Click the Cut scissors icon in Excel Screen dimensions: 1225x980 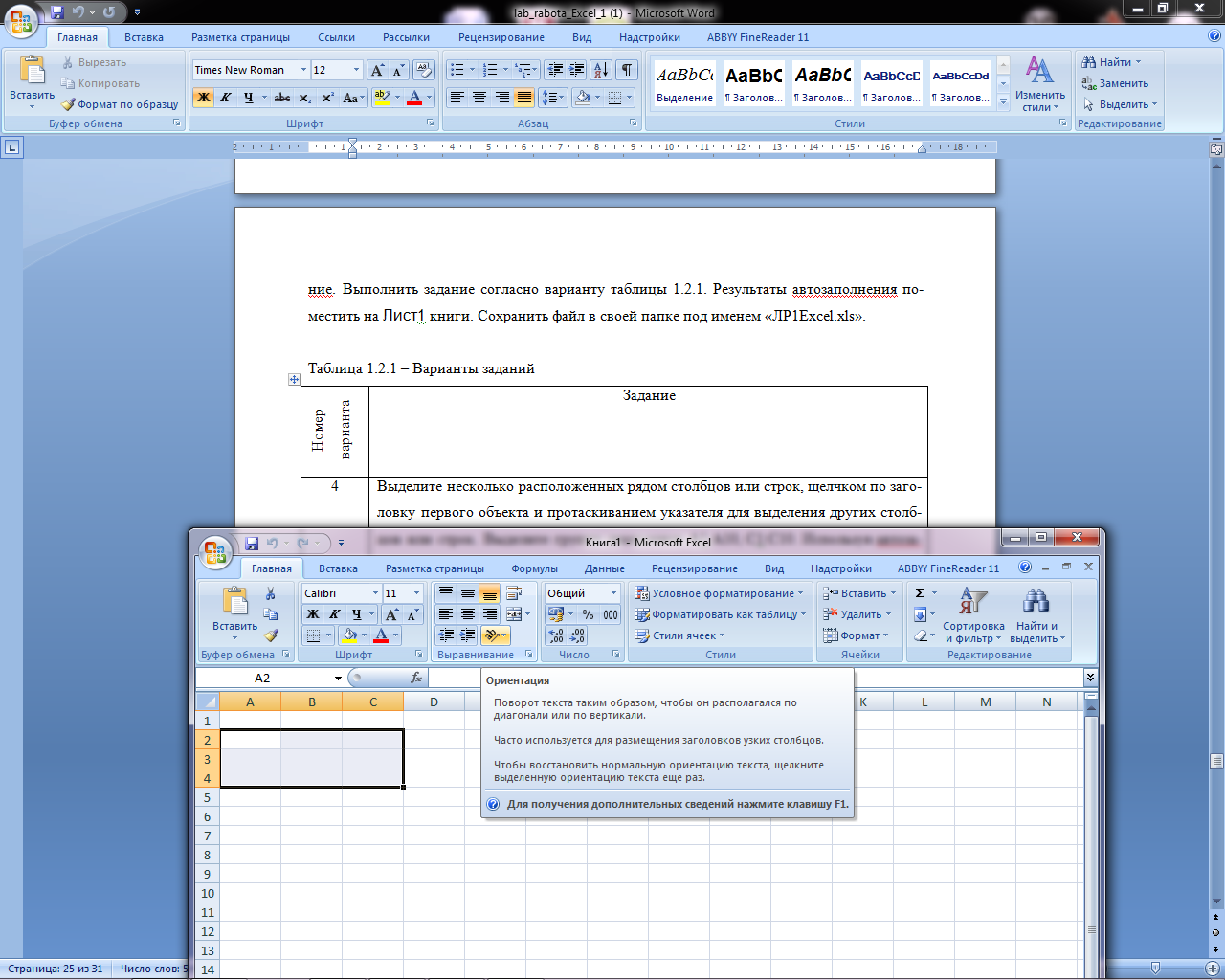271,593
